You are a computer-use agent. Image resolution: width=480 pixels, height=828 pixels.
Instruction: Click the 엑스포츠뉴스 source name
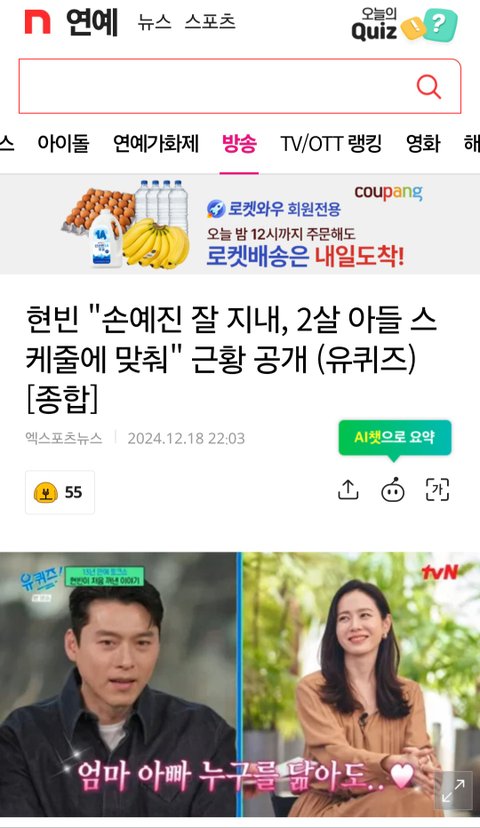pyautogui.click(x=64, y=438)
